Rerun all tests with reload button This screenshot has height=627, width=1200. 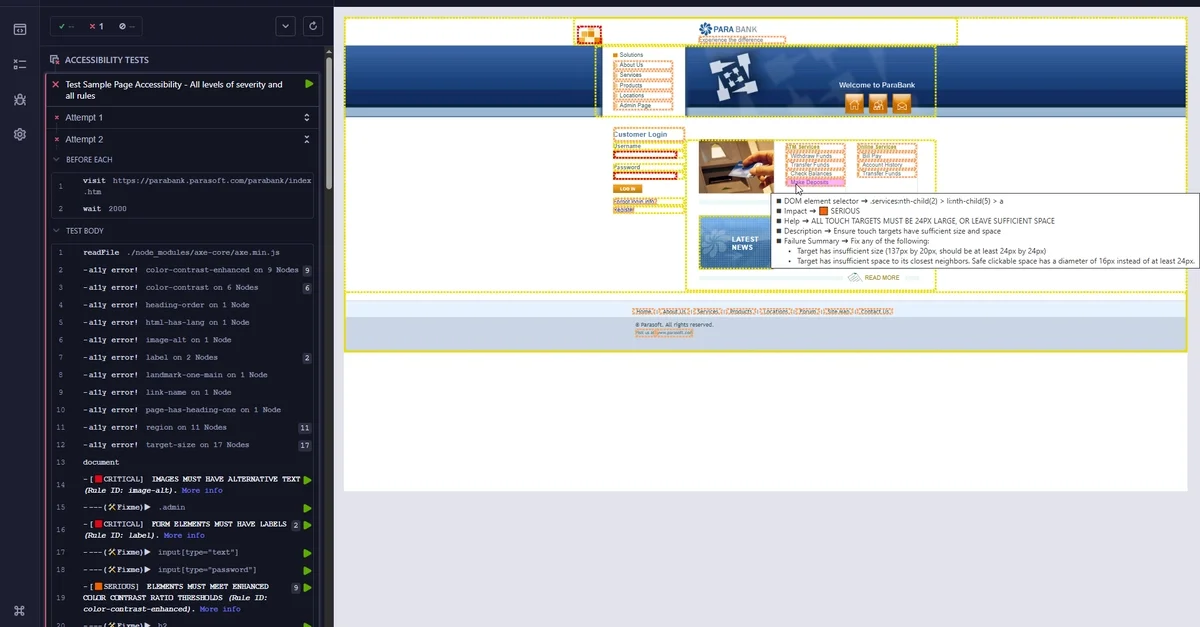pyautogui.click(x=313, y=26)
